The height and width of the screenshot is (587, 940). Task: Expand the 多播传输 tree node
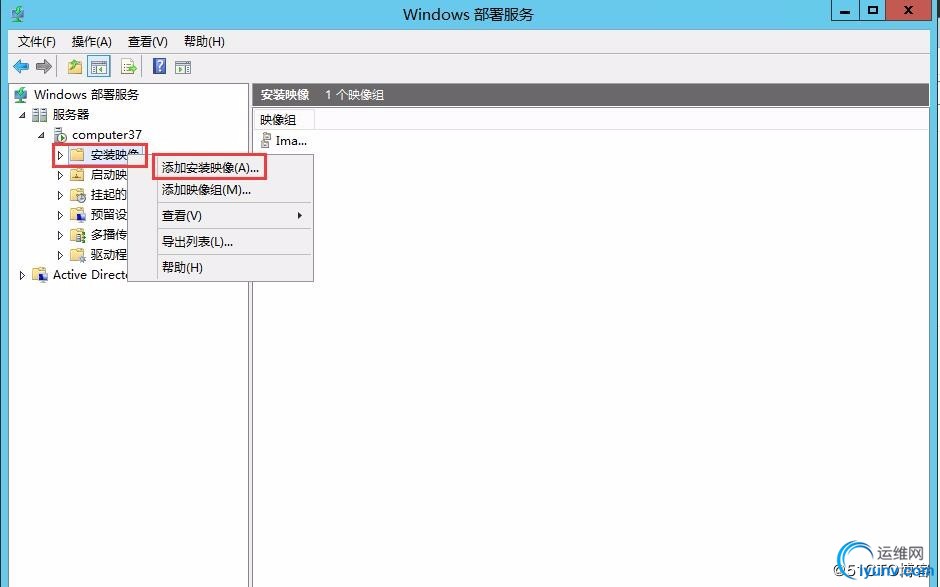(60, 235)
